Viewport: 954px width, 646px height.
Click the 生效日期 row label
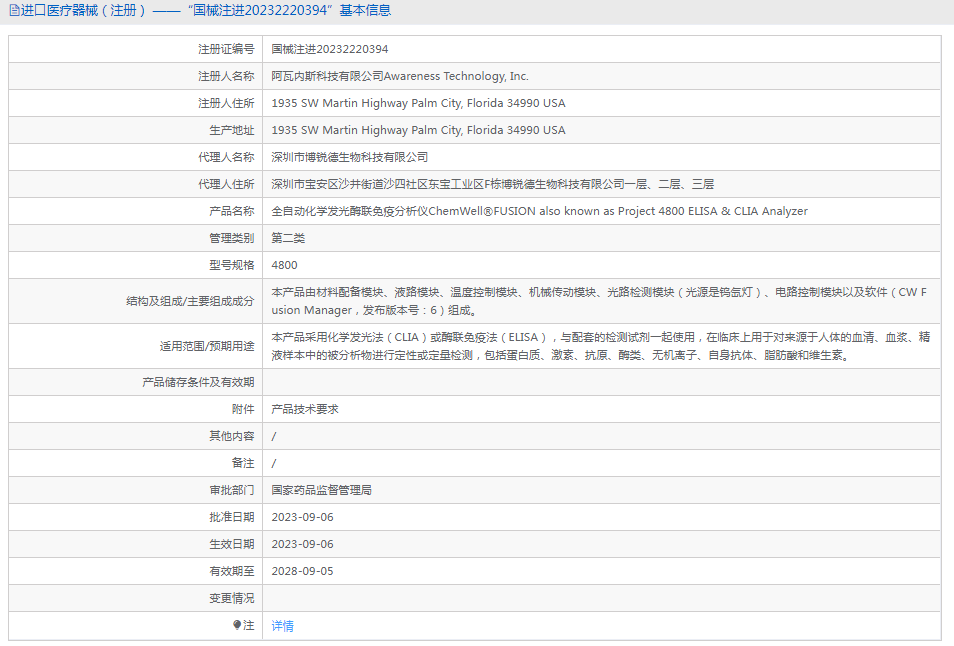click(x=232, y=544)
